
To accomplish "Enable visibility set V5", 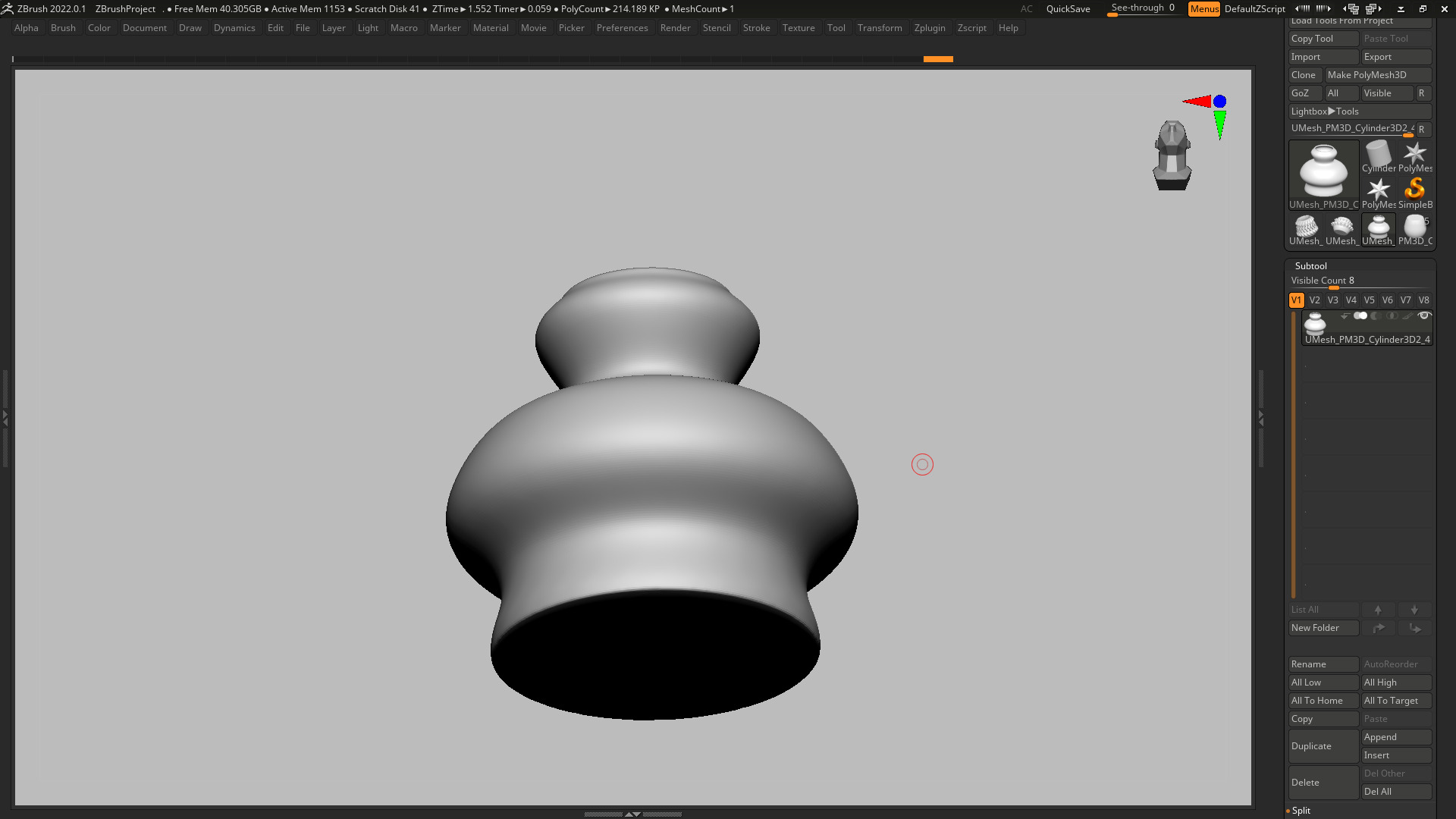I will (x=1369, y=300).
